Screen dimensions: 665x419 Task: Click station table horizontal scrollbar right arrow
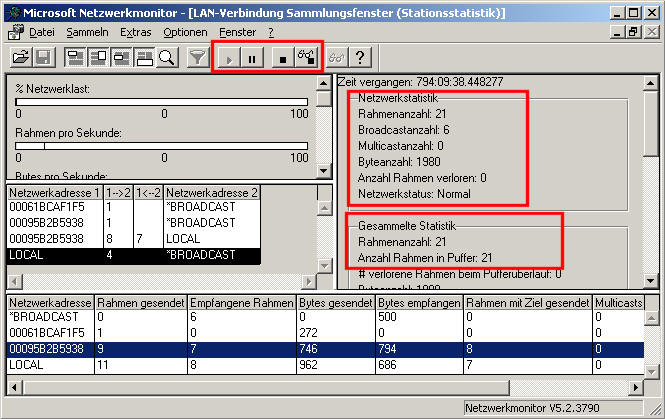(x=636, y=387)
